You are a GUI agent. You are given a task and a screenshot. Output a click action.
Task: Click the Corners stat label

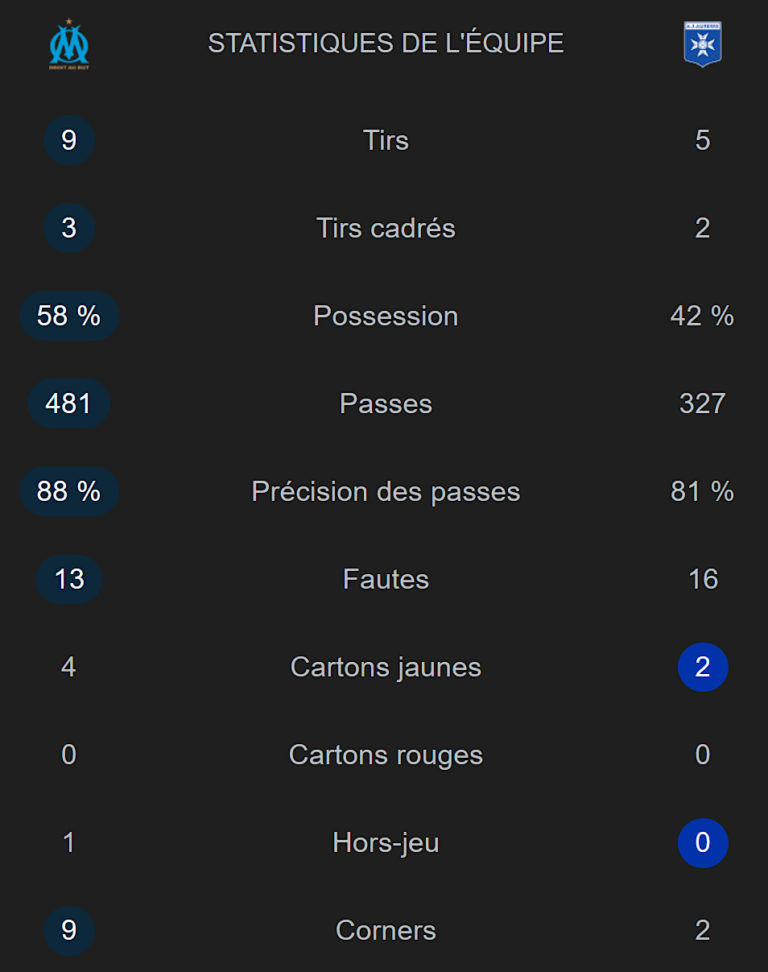385,931
